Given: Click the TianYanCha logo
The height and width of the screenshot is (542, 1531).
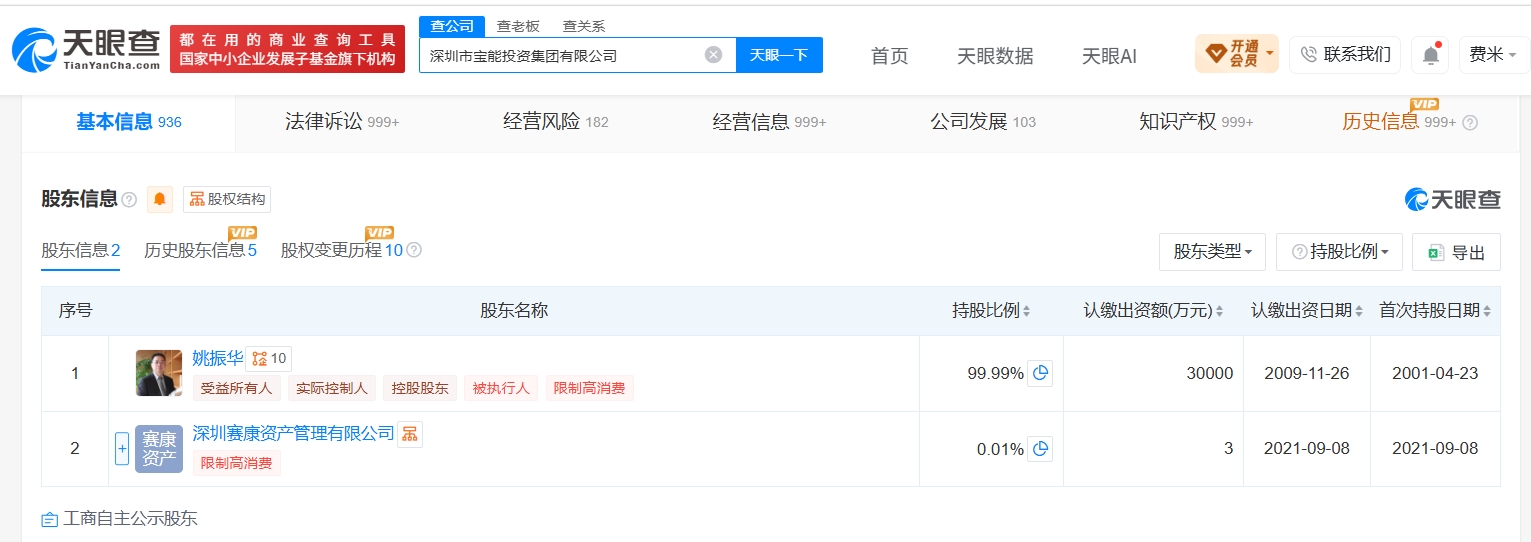Looking at the screenshot, I should pyautogui.click(x=87, y=49).
